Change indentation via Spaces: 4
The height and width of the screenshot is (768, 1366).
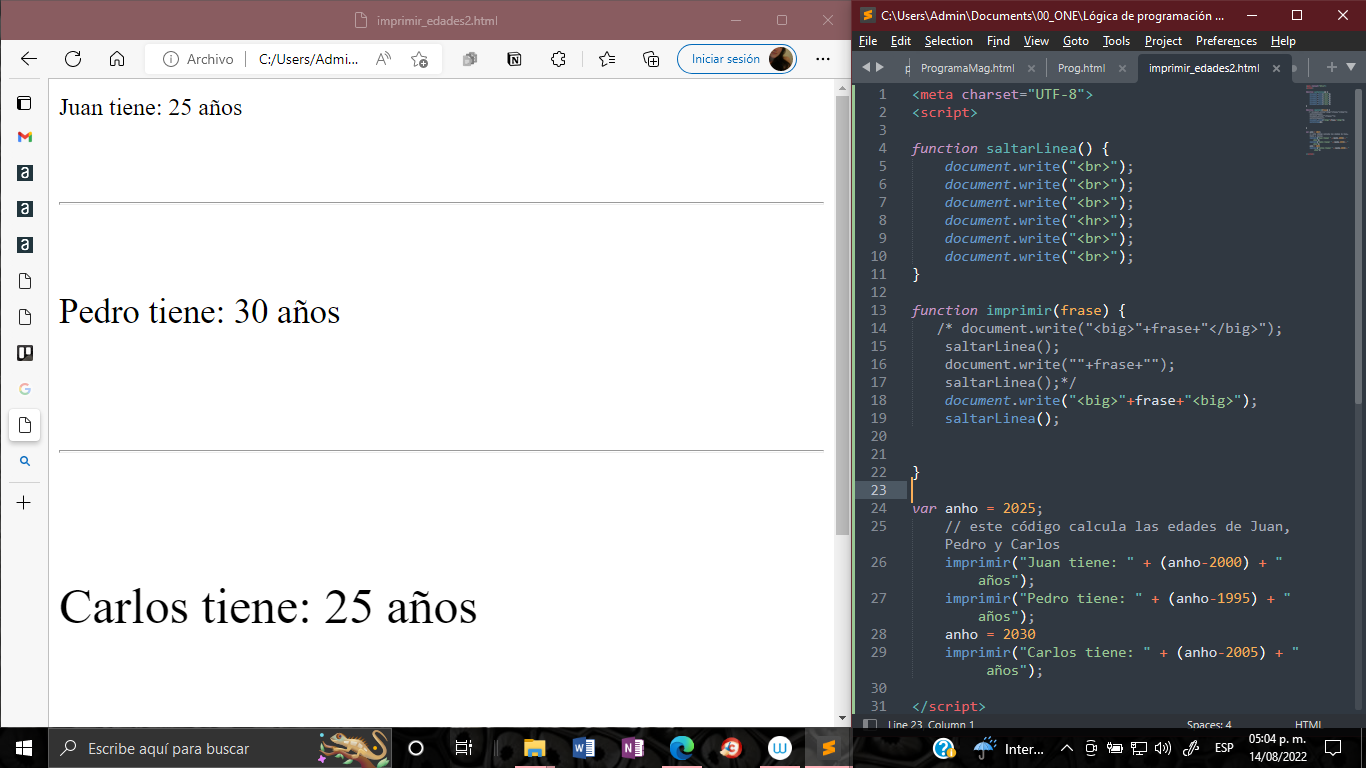(x=1209, y=725)
